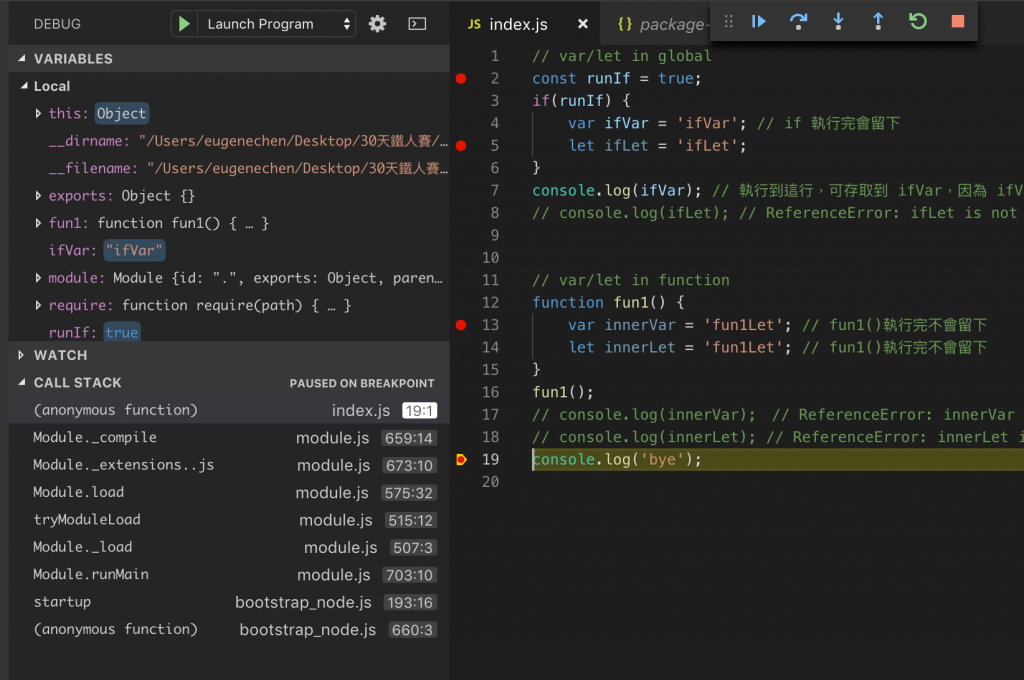Click the Step Out arrow icon
Screen dimensions: 1024x680
coord(878,21)
